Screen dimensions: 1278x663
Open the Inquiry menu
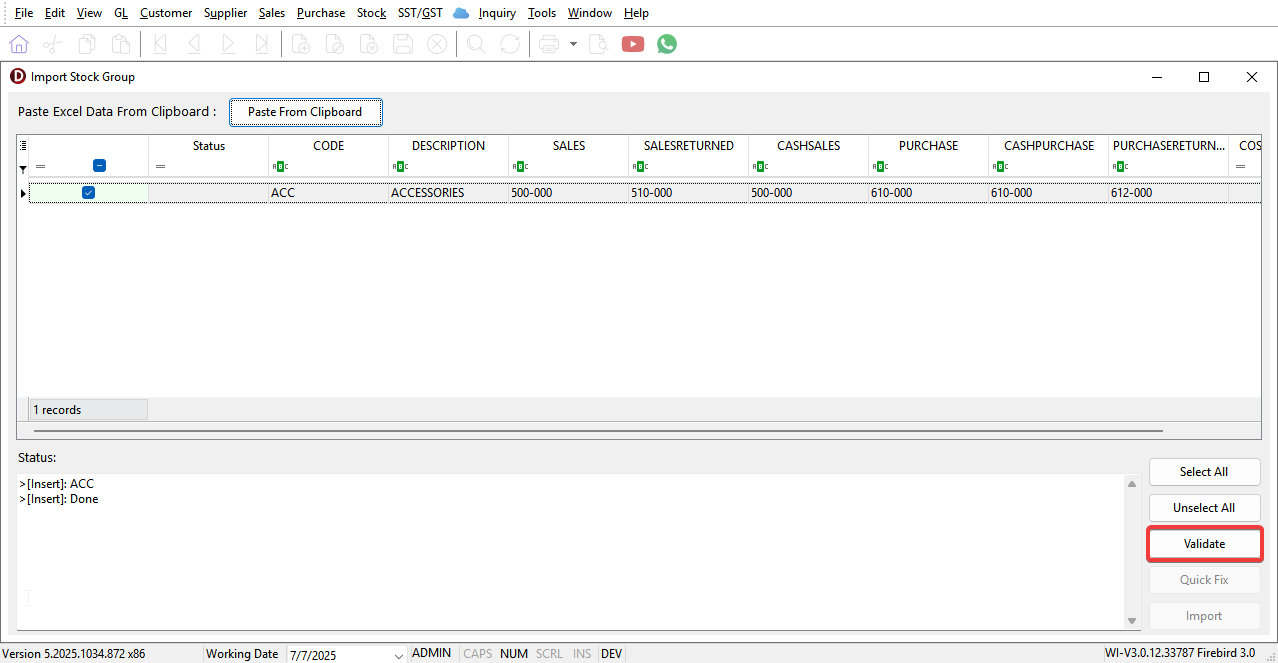point(497,13)
